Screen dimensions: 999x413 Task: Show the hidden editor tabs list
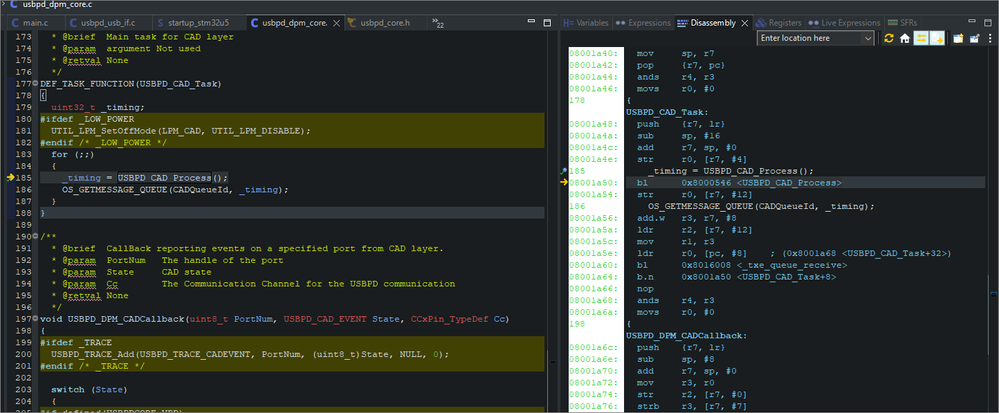[438, 23]
